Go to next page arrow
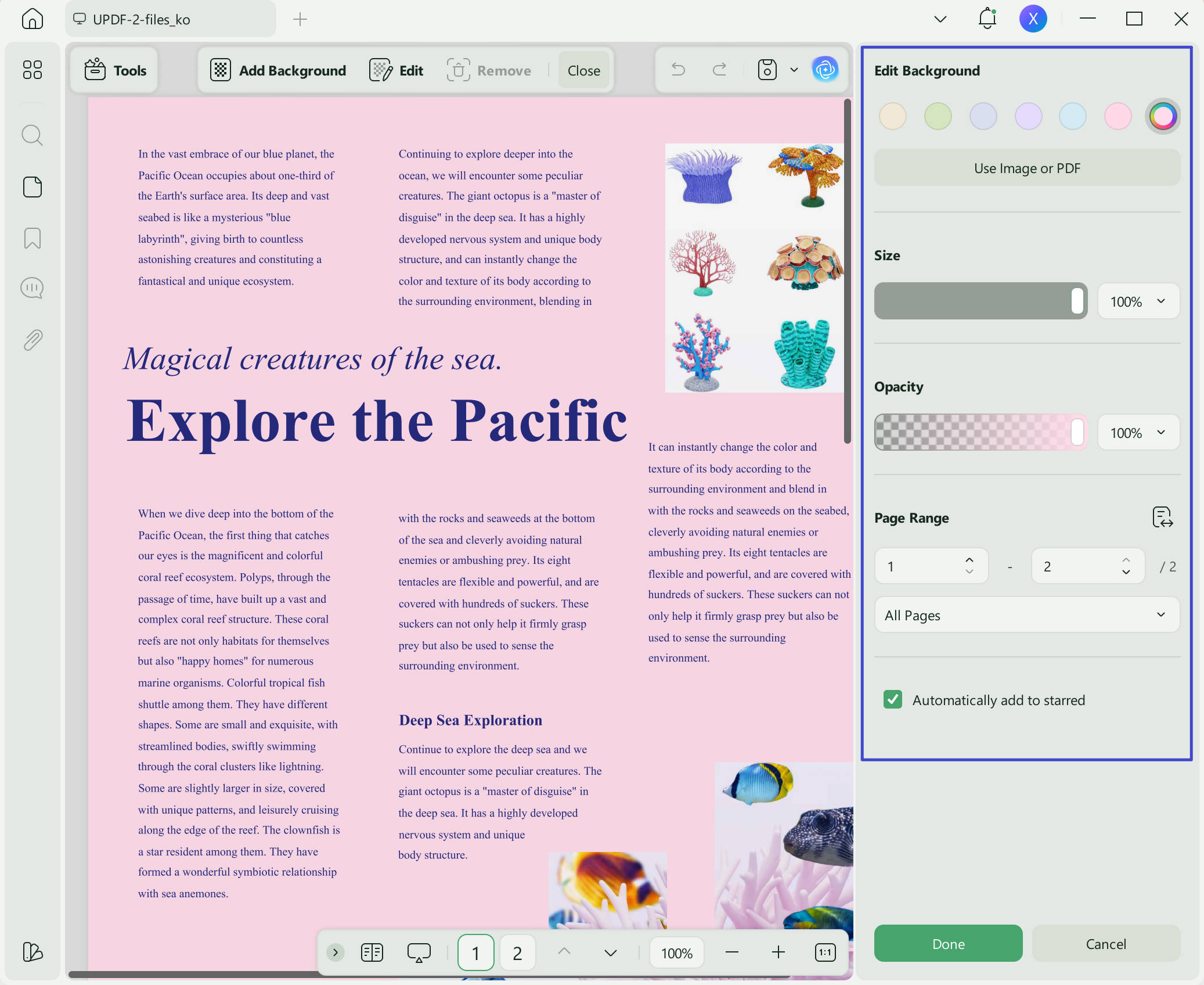 (611, 952)
